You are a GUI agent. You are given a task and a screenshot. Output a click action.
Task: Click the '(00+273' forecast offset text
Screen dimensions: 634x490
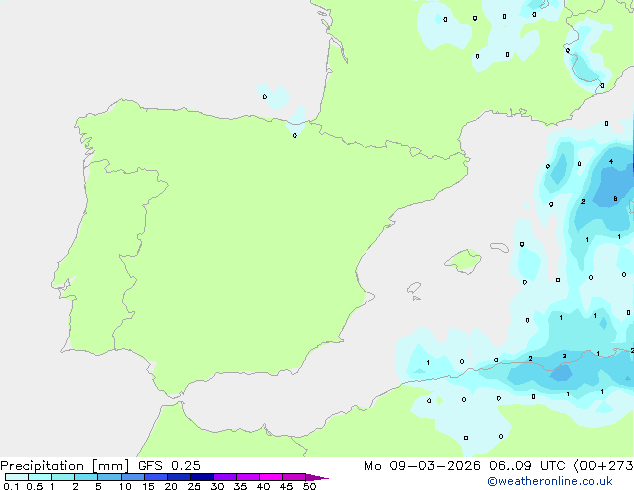pyautogui.click(x=603, y=466)
